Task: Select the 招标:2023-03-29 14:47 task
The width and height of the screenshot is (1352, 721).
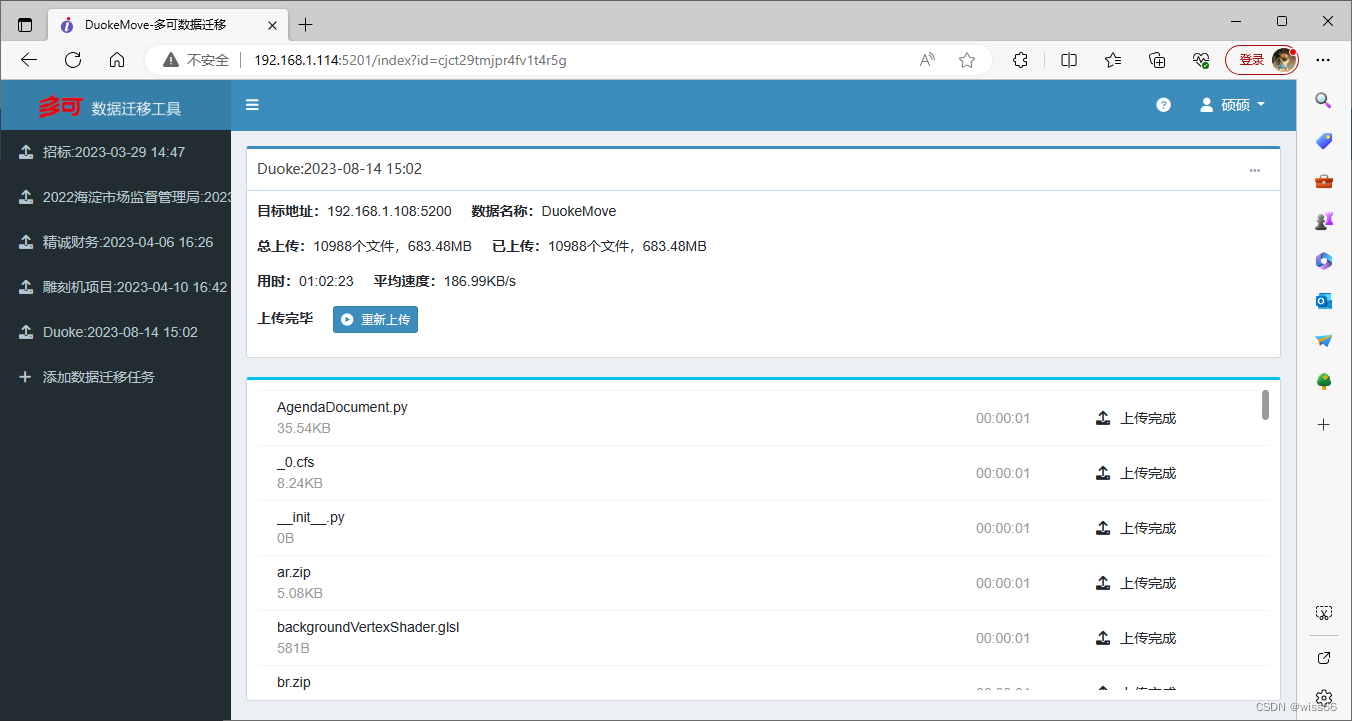Action: pos(115,152)
